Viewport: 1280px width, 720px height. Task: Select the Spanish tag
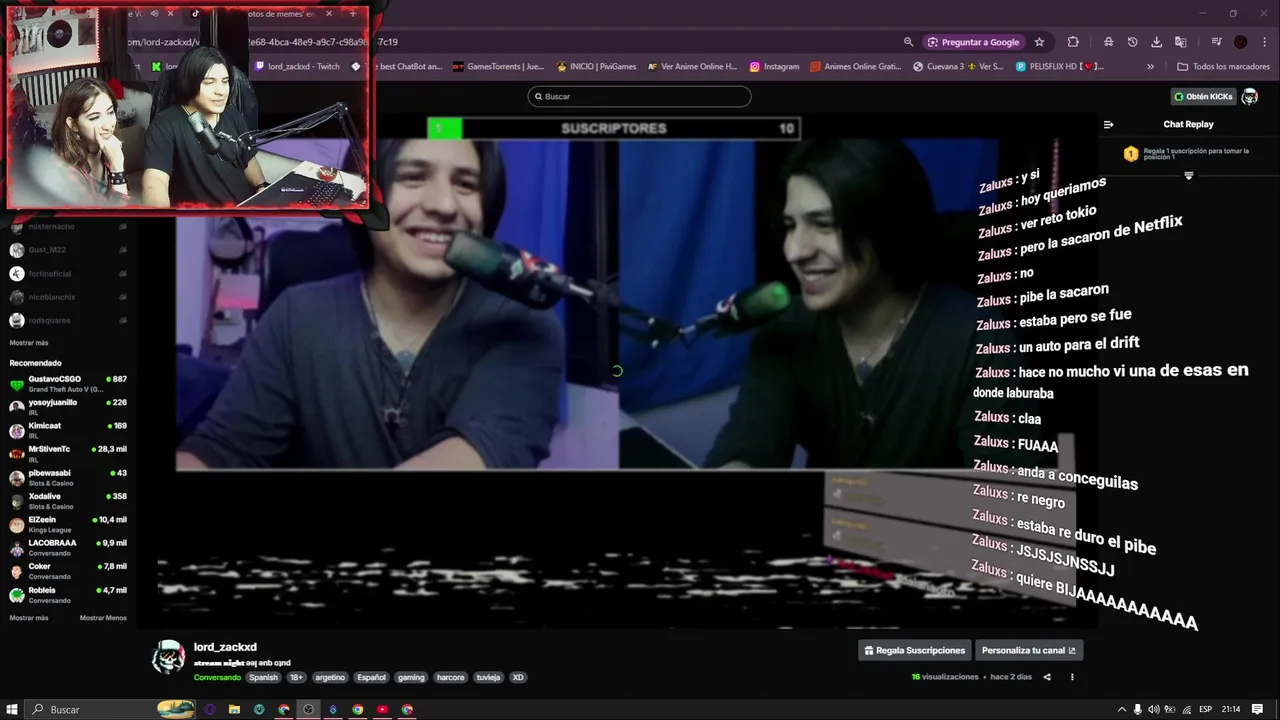click(263, 677)
